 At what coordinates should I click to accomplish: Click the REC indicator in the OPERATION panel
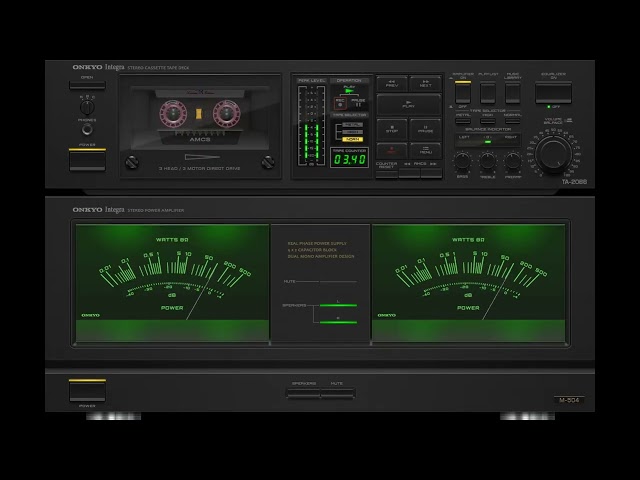(x=340, y=103)
